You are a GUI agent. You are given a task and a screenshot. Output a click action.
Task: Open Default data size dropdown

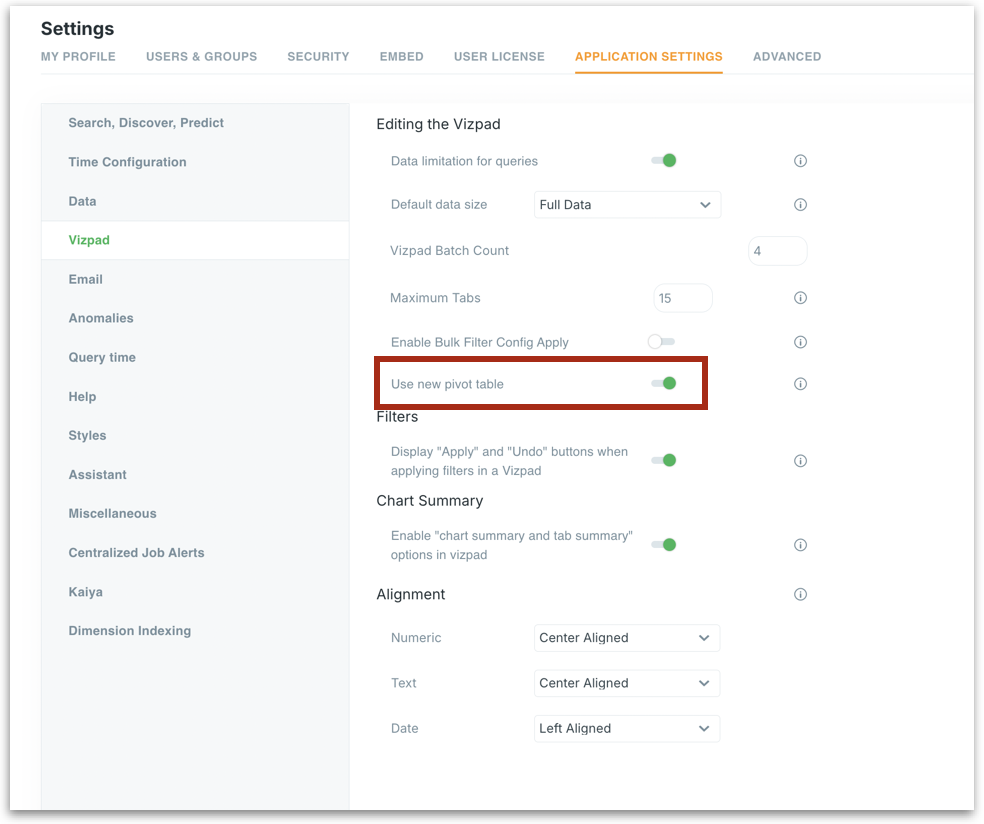(627, 205)
